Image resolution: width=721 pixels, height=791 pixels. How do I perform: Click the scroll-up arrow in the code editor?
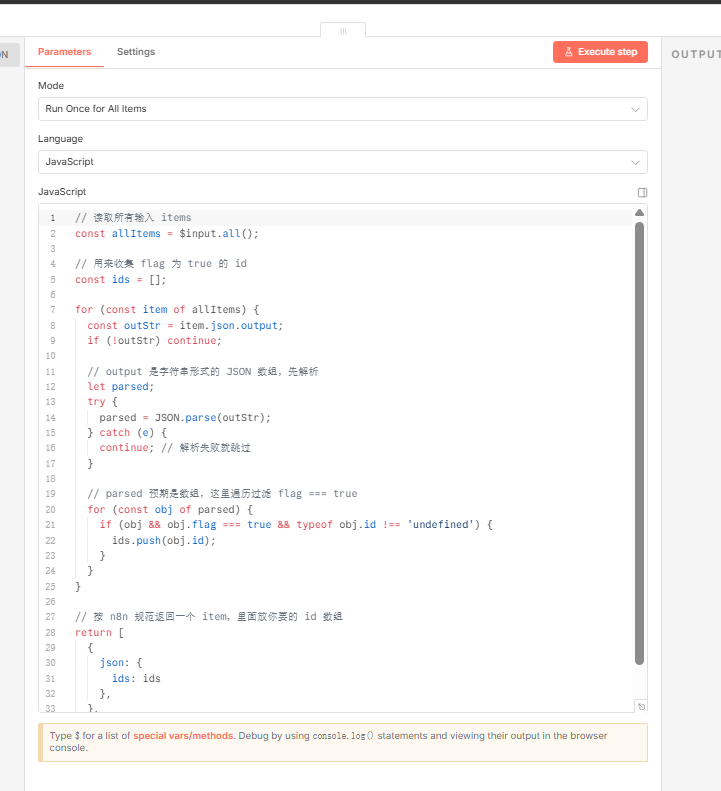pos(640,213)
